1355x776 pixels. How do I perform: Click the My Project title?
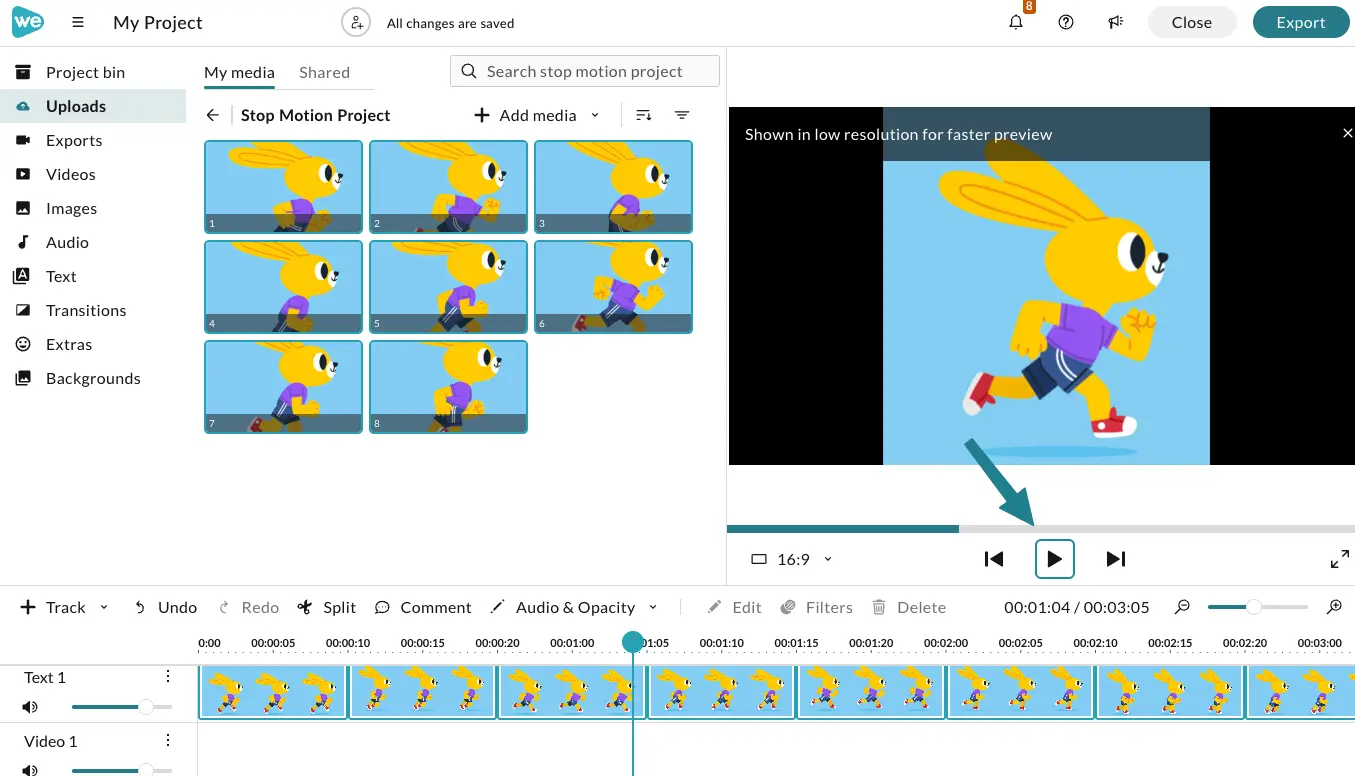158,22
